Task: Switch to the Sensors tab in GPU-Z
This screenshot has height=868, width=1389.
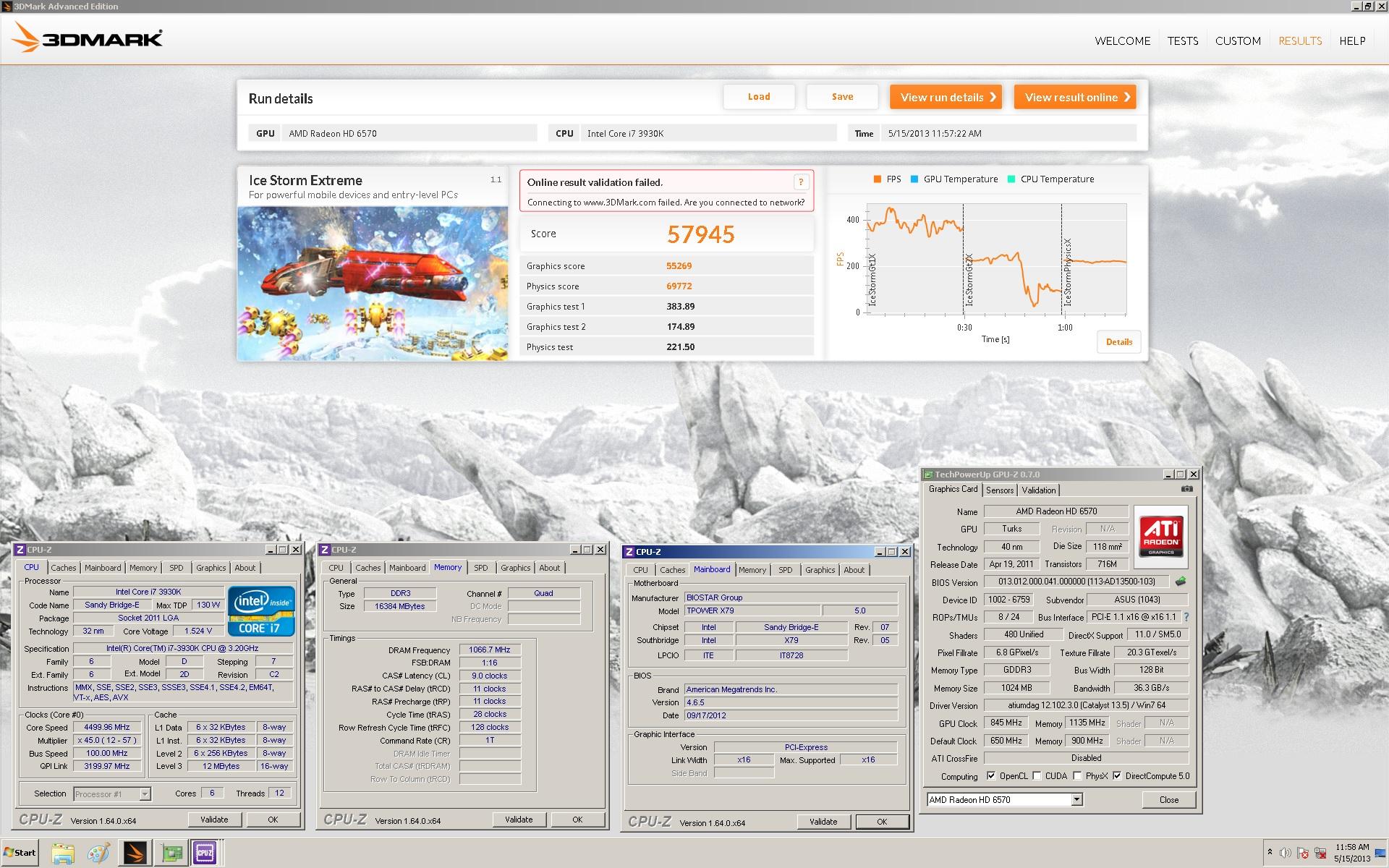Action: [1000, 490]
